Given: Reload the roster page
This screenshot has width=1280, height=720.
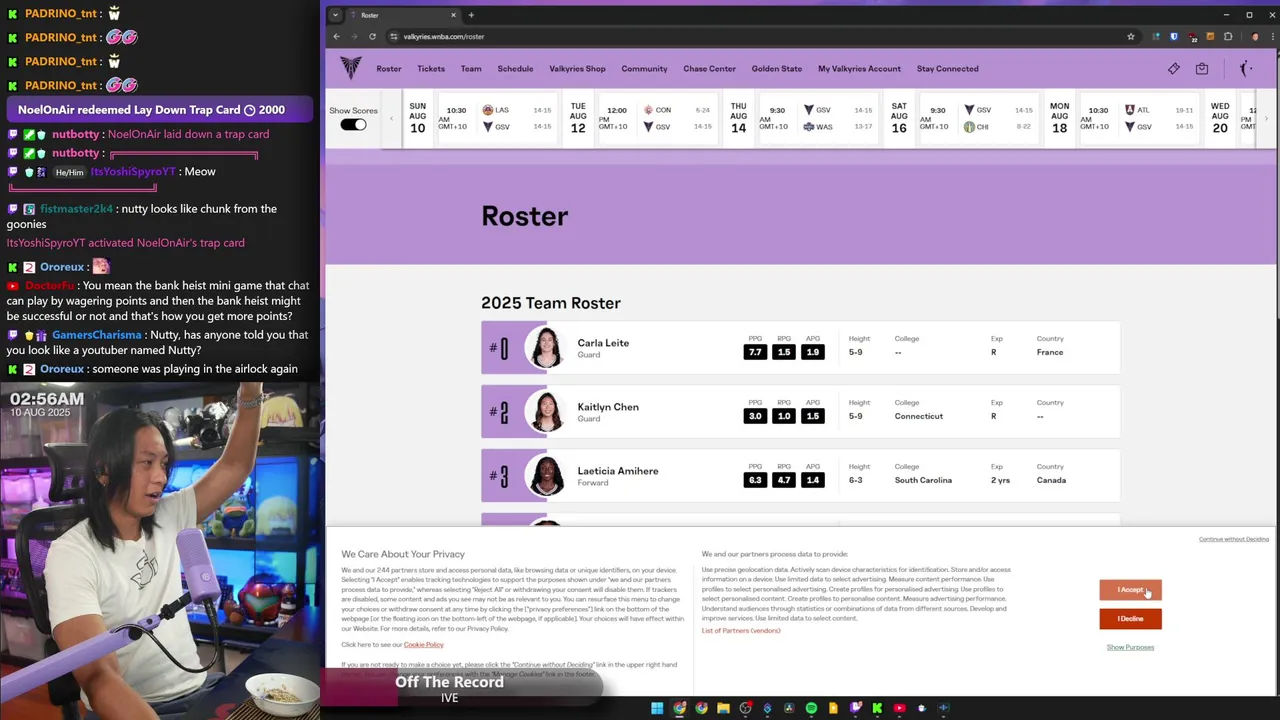Looking at the screenshot, I should (372, 36).
